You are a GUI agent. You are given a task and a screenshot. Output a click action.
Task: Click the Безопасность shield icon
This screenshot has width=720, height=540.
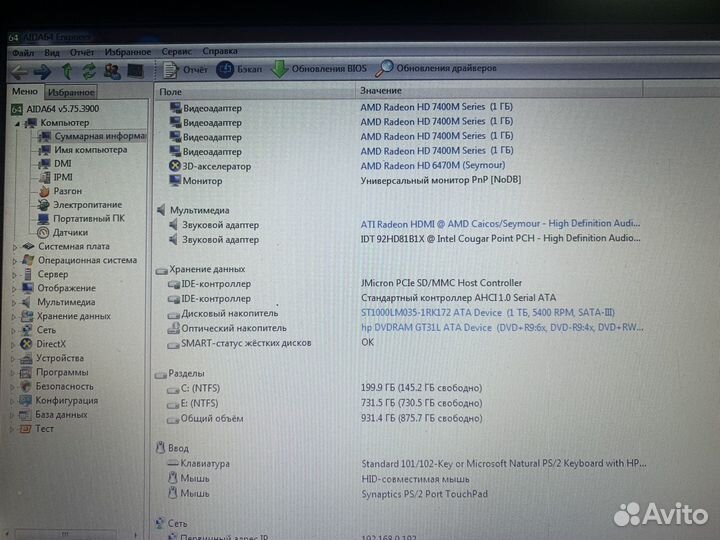point(26,387)
